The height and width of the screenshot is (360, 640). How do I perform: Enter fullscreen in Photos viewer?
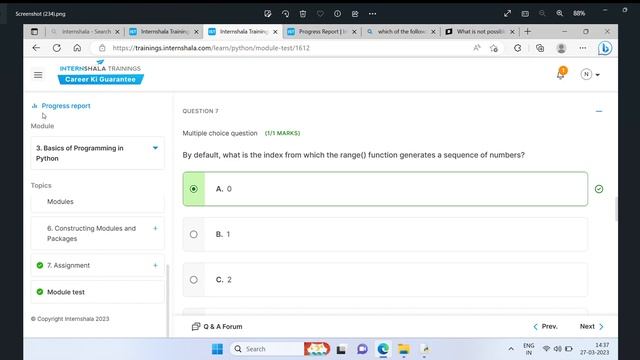coord(507,13)
